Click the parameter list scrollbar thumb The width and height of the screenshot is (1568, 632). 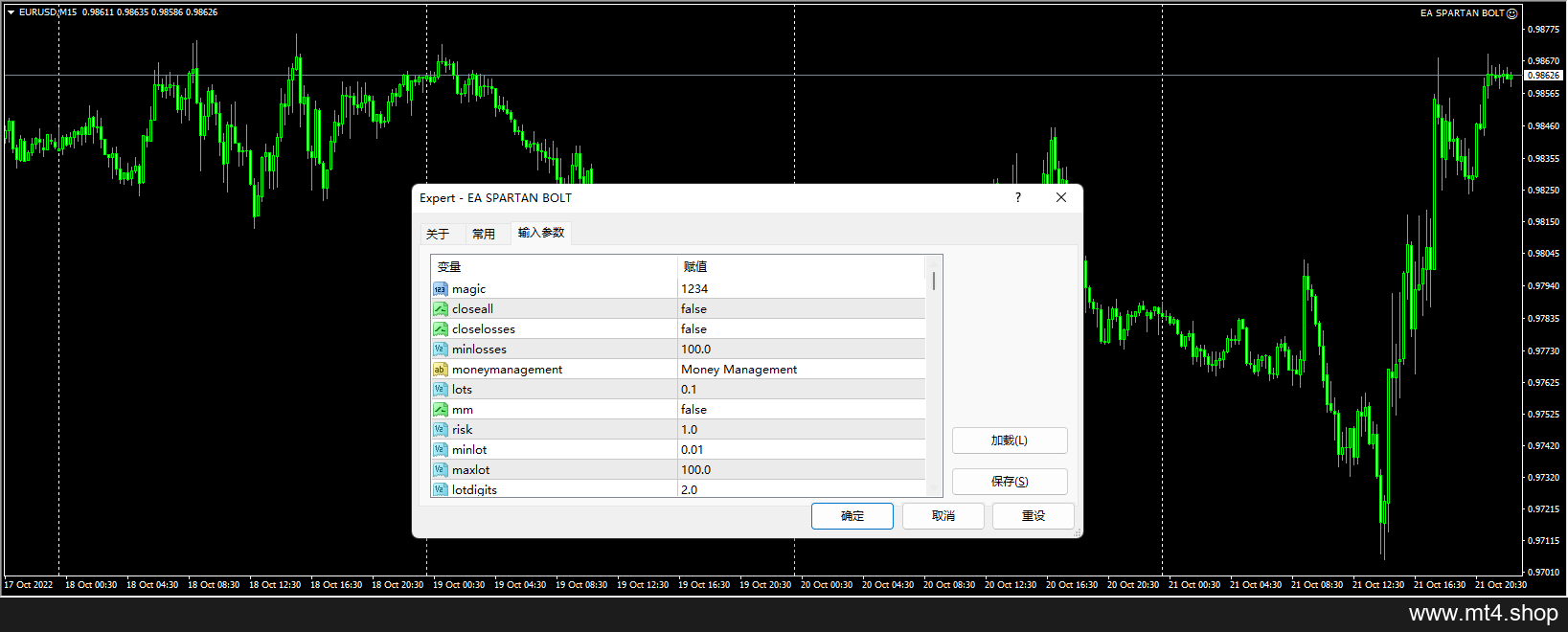pos(934,281)
